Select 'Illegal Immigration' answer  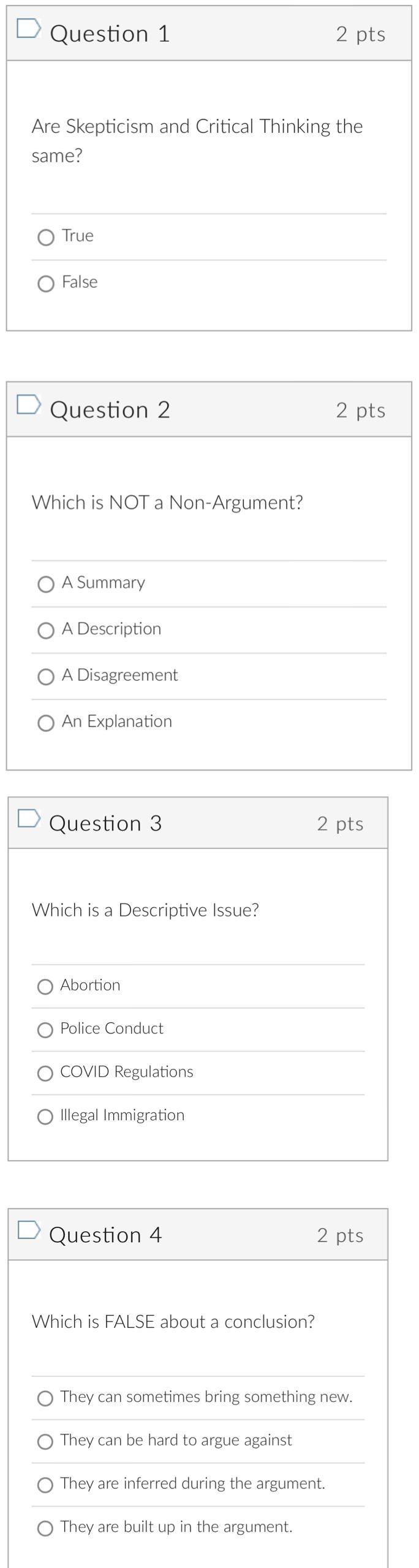tap(45, 1117)
